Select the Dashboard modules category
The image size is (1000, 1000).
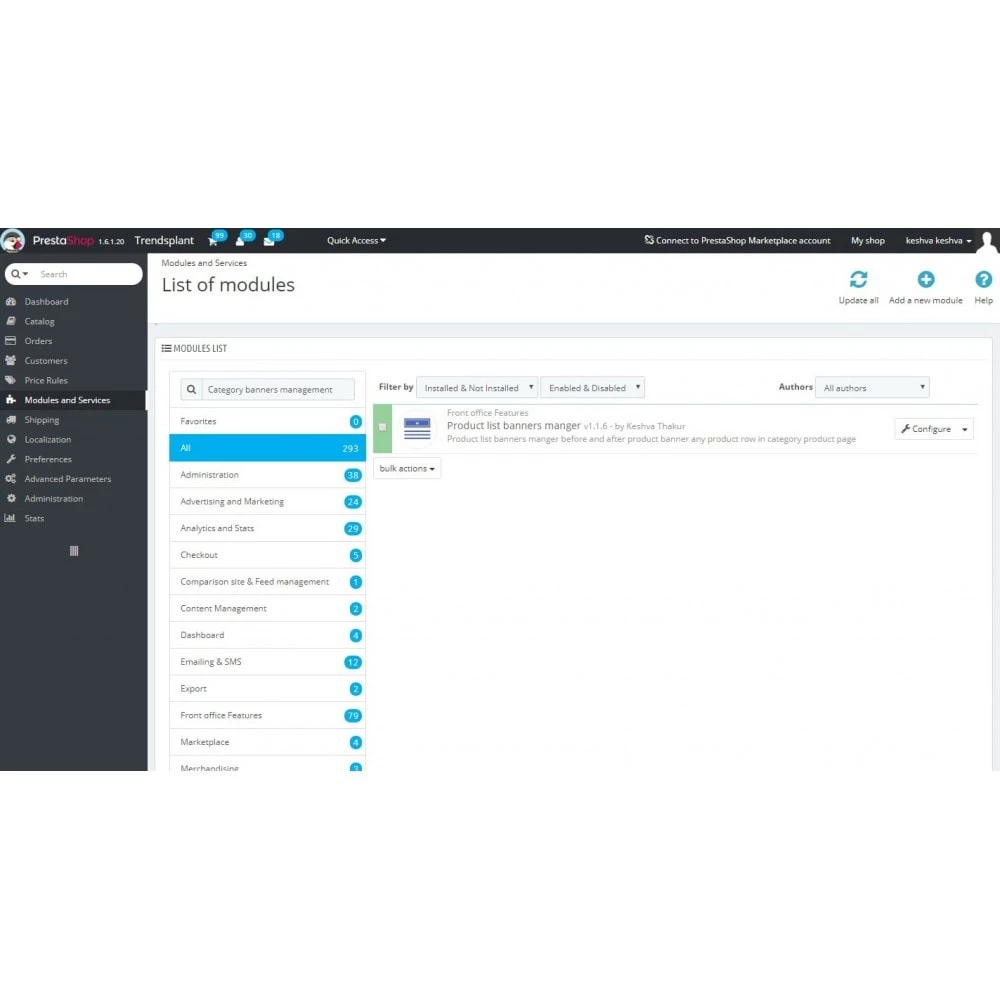pyautogui.click(x=267, y=636)
